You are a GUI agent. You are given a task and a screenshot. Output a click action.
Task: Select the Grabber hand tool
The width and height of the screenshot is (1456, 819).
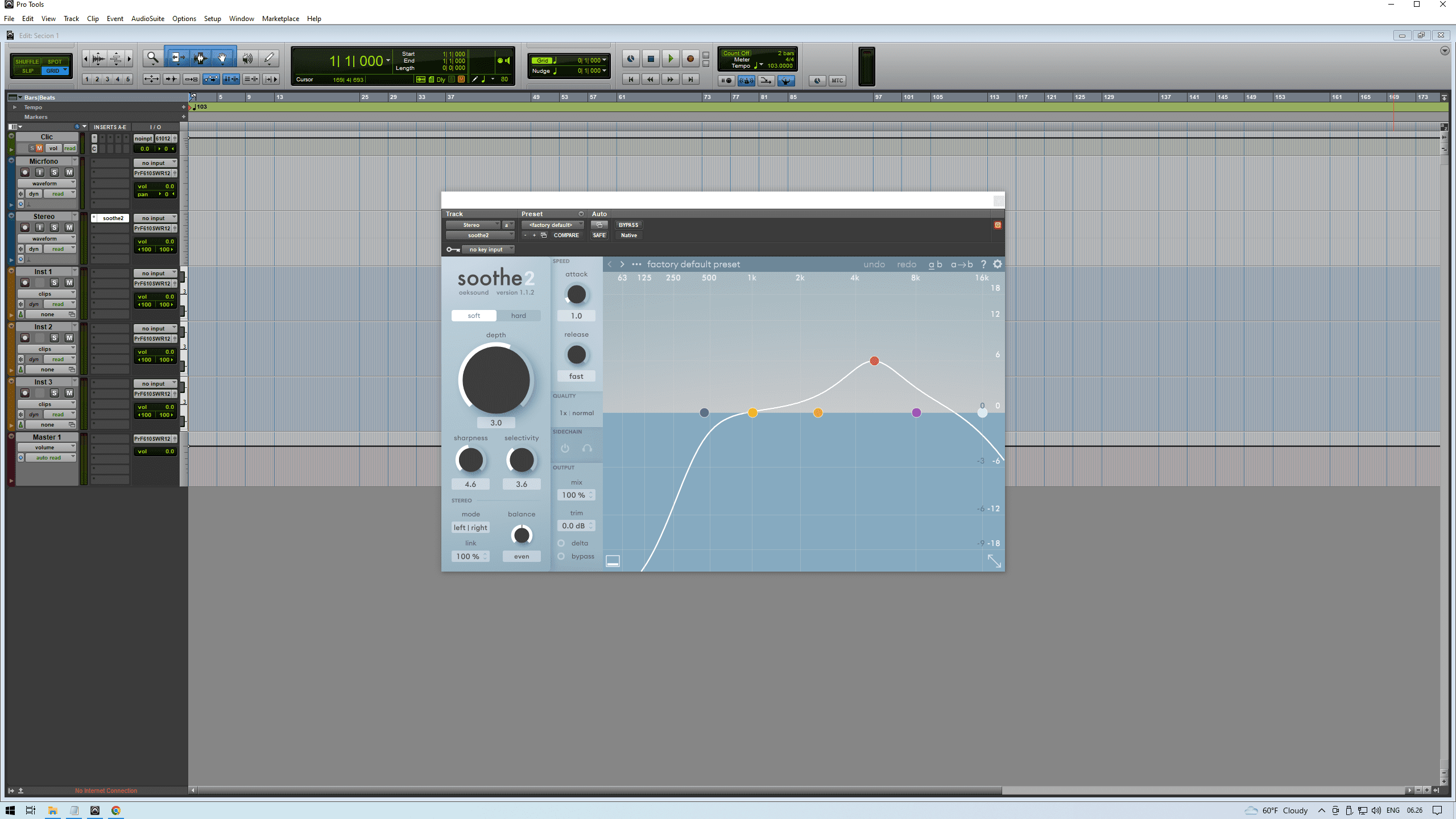[x=222, y=58]
